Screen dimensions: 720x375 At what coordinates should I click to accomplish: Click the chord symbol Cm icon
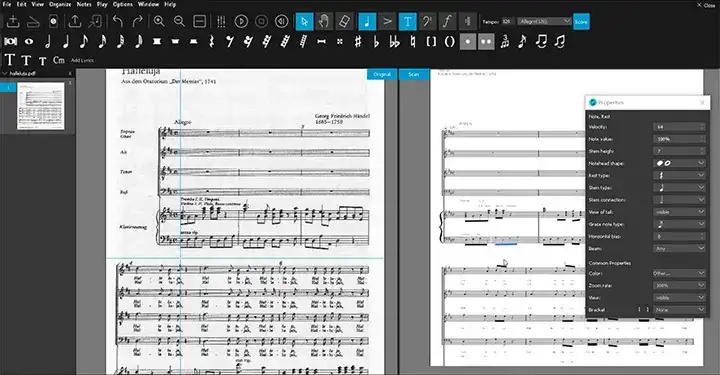[59, 60]
